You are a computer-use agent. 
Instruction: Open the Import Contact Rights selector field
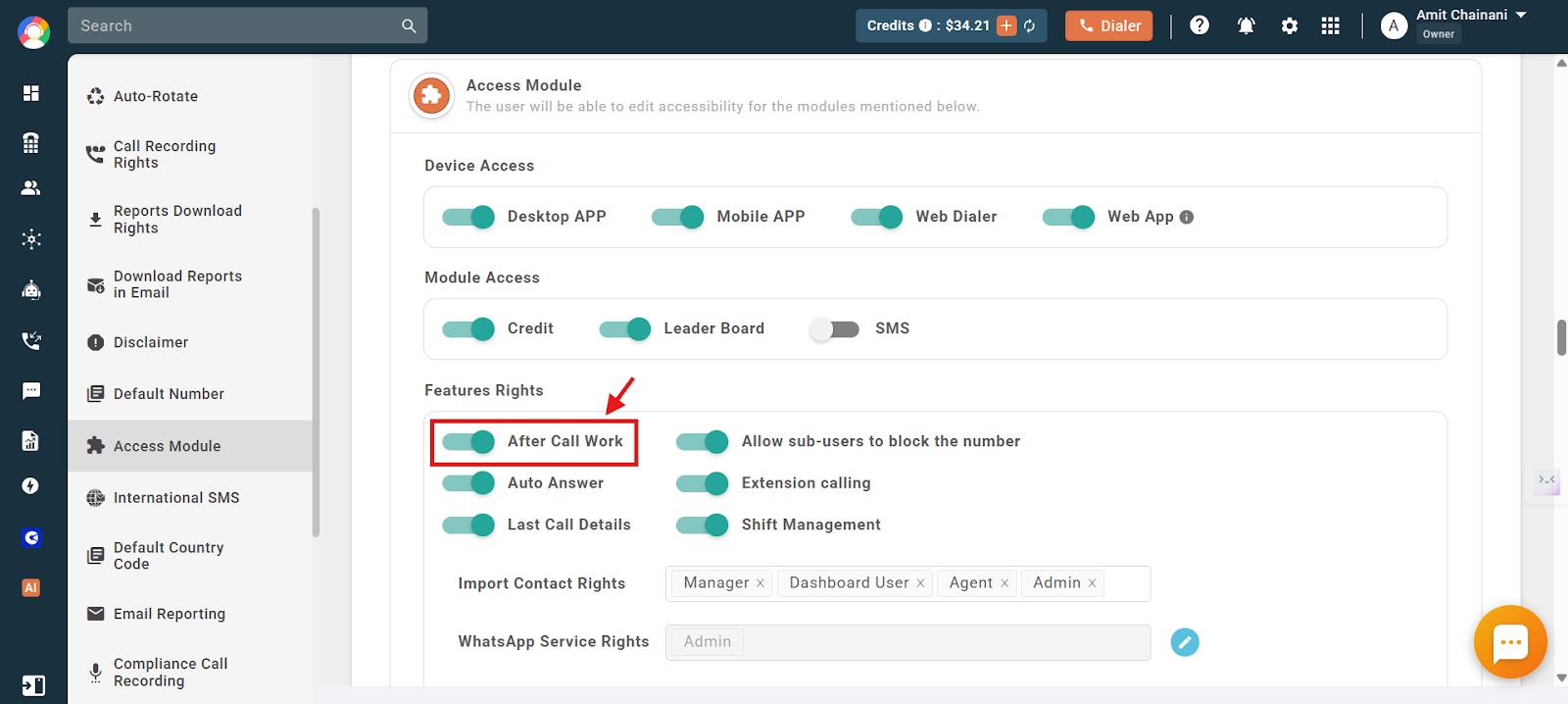tap(907, 583)
